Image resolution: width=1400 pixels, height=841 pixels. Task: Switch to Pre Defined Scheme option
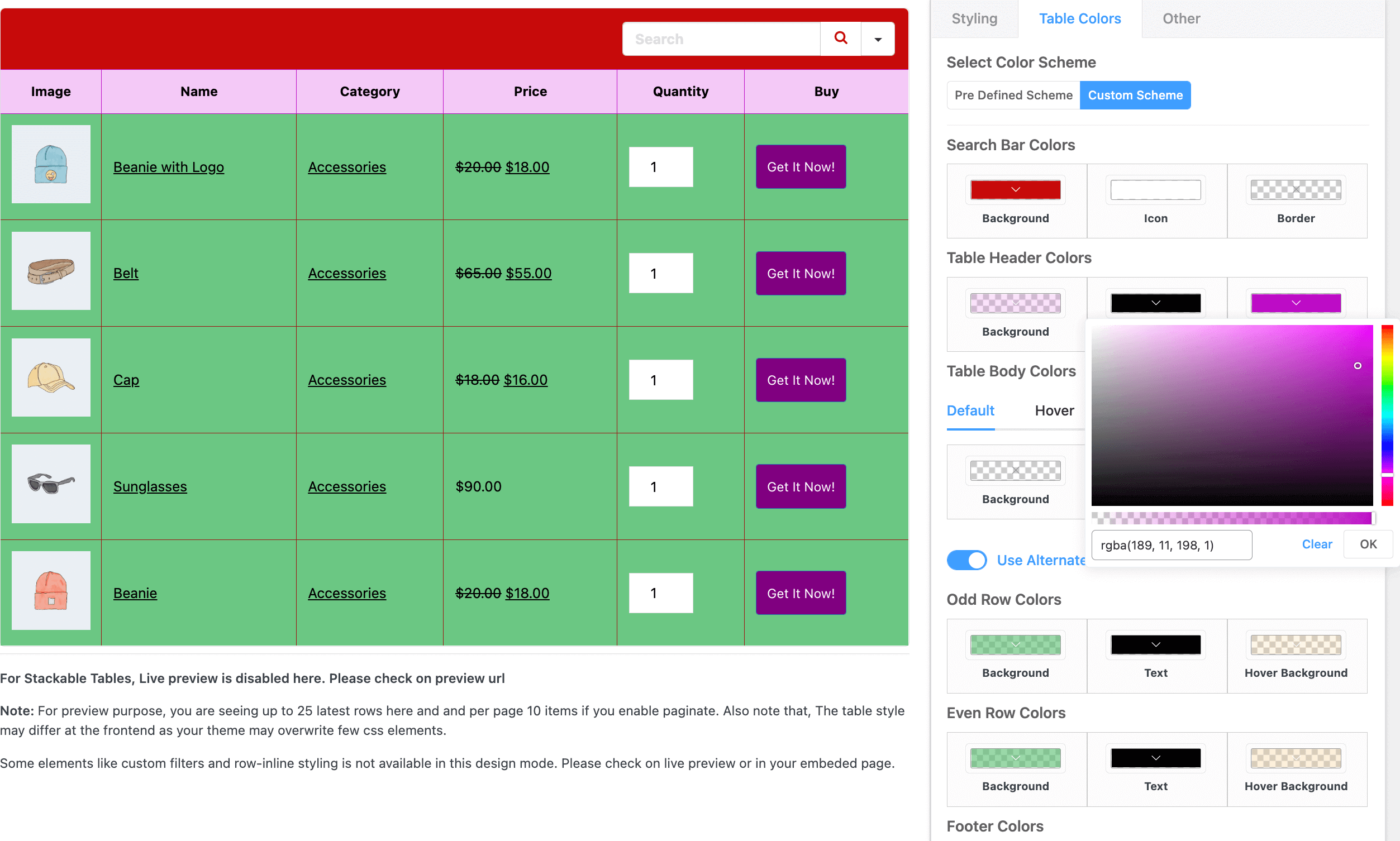pos(1013,95)
